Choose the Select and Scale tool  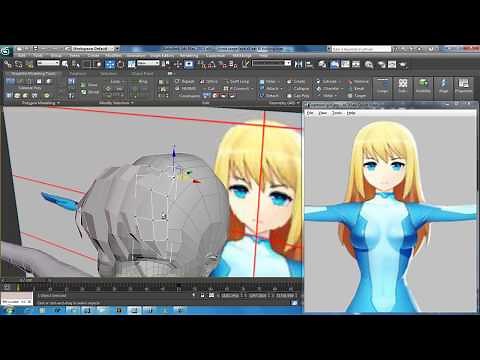click(x=131, y=64)
